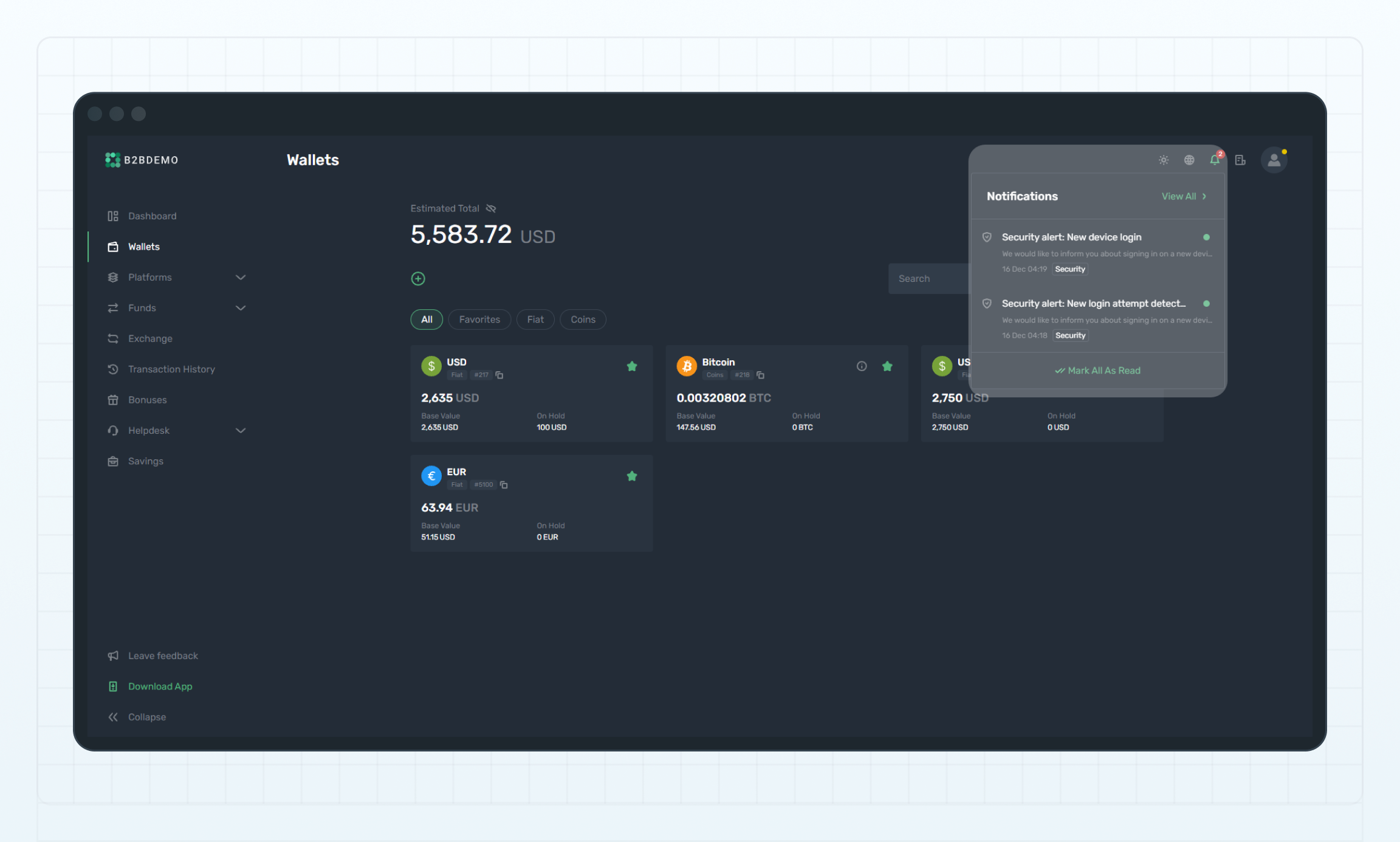Toggle favorite star on EUR wallet
The height and width of the screenshot is (842, 1400).
[632, 476]
